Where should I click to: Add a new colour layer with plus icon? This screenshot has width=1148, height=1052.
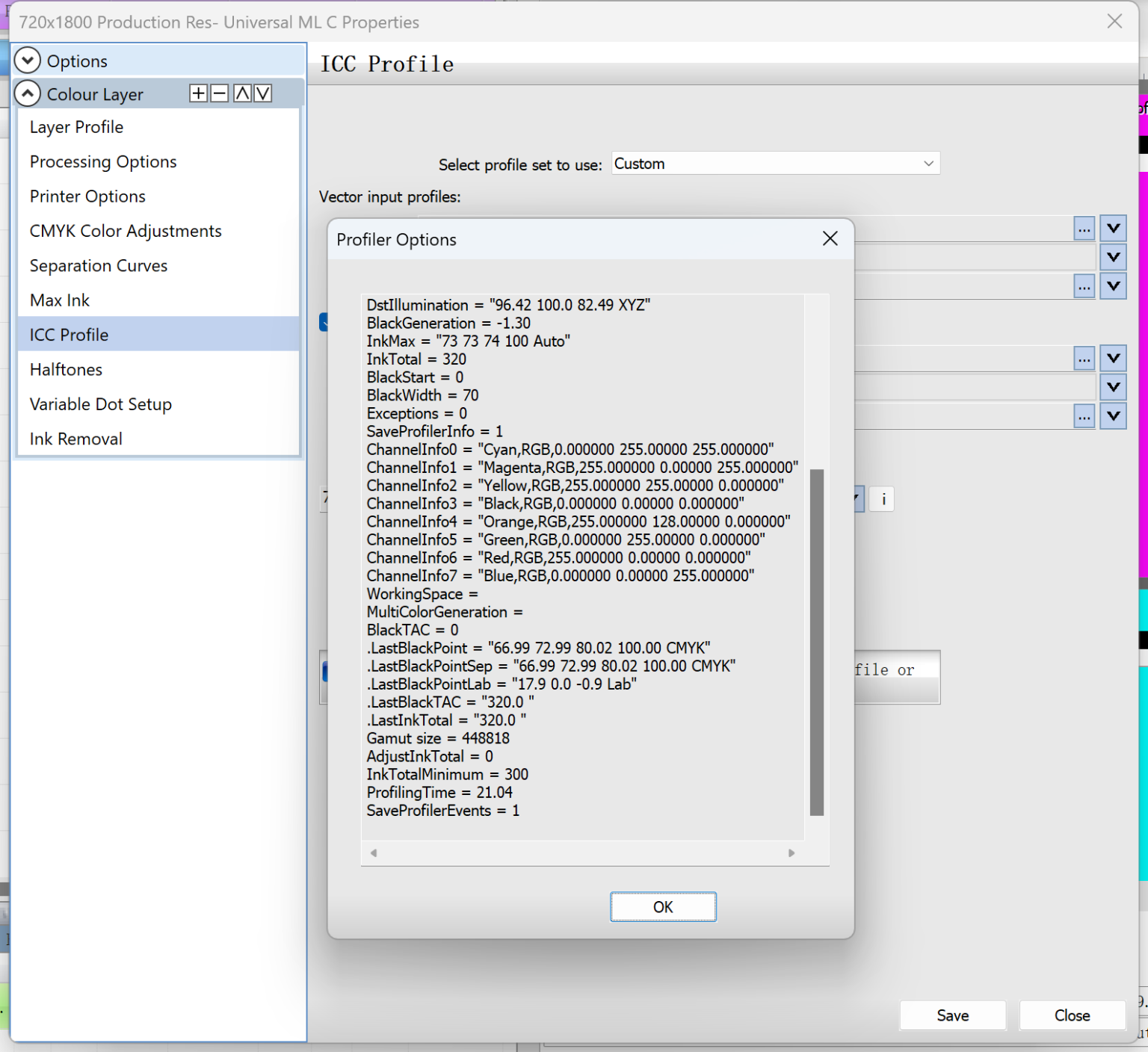(198, 93)
